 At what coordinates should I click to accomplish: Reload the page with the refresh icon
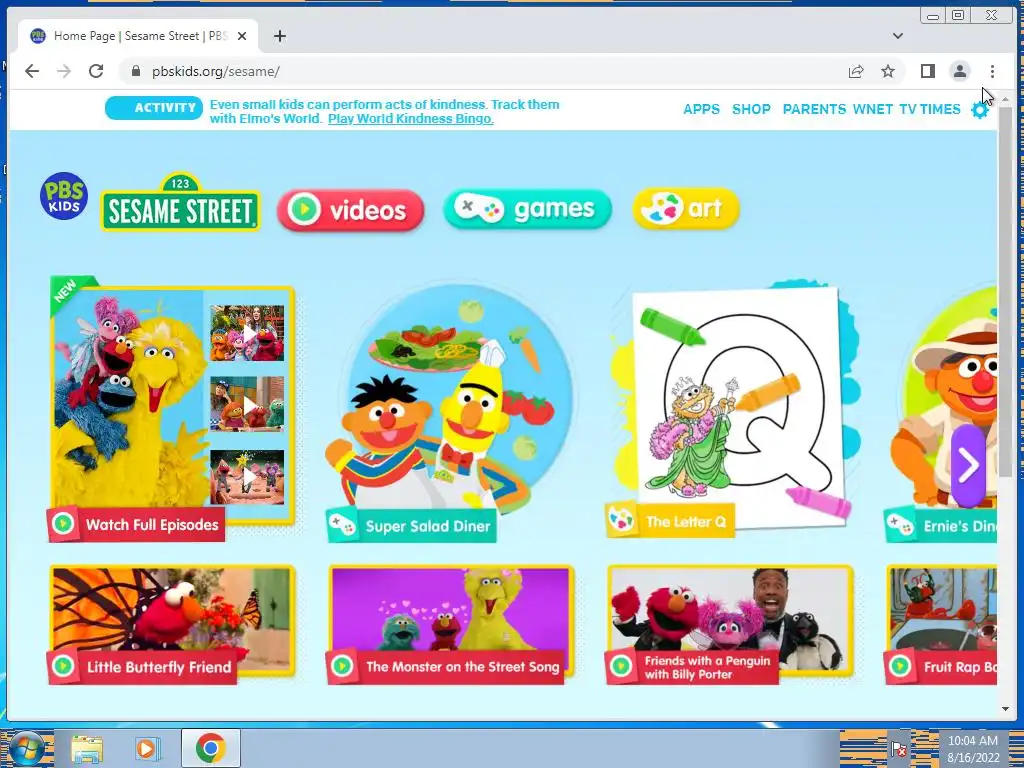click(x=96, y=71)
